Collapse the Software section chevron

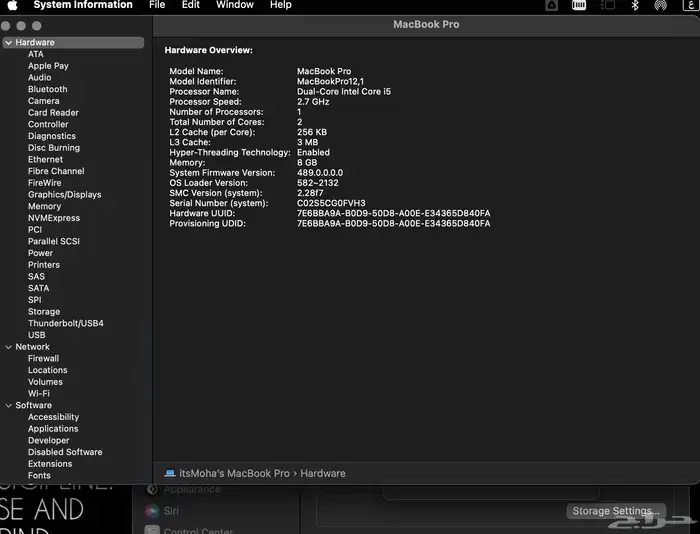[x=8, y=405]
